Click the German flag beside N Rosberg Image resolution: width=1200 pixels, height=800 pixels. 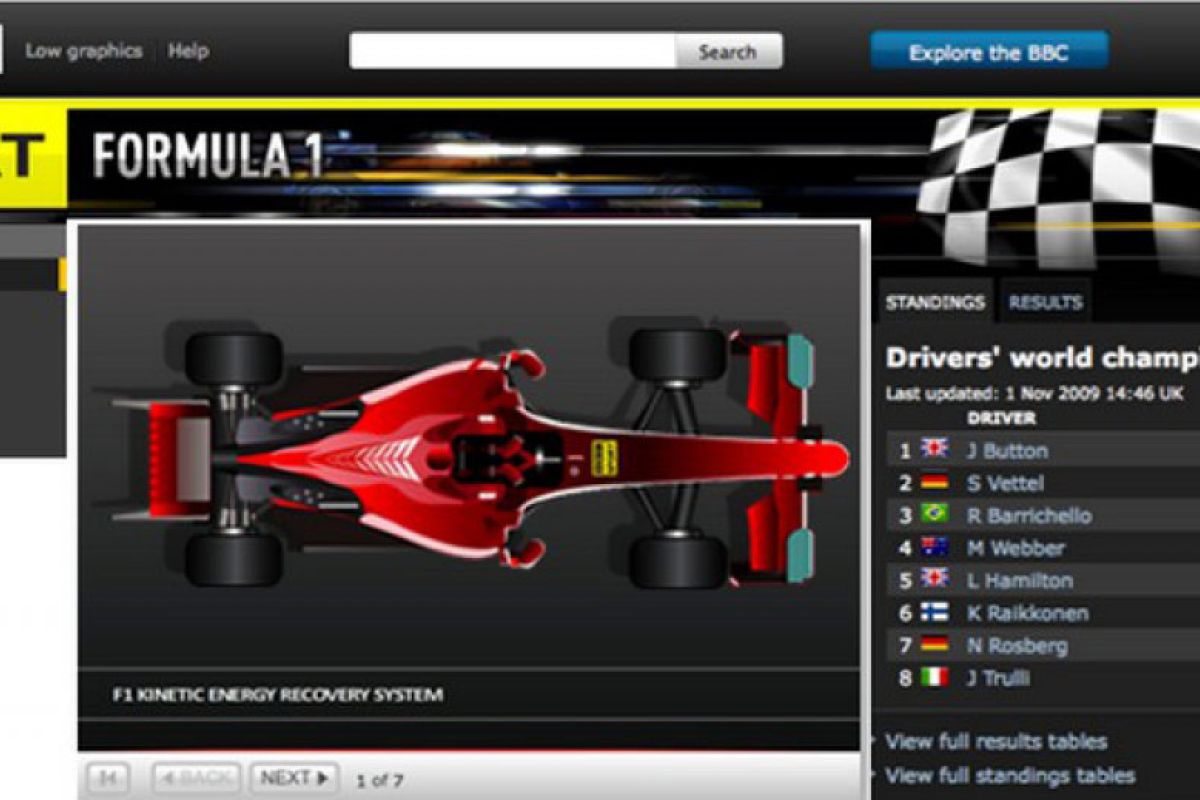click(x=935, y=644)
